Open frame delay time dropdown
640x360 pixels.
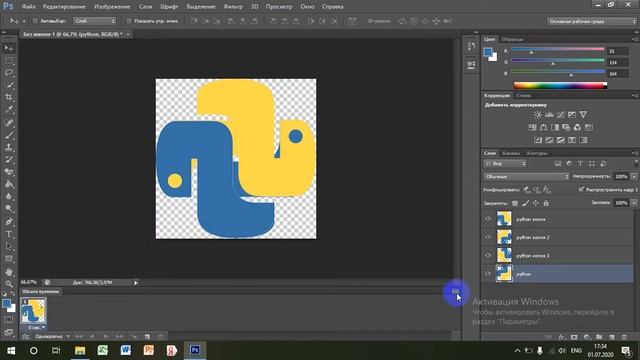(36, 327)
